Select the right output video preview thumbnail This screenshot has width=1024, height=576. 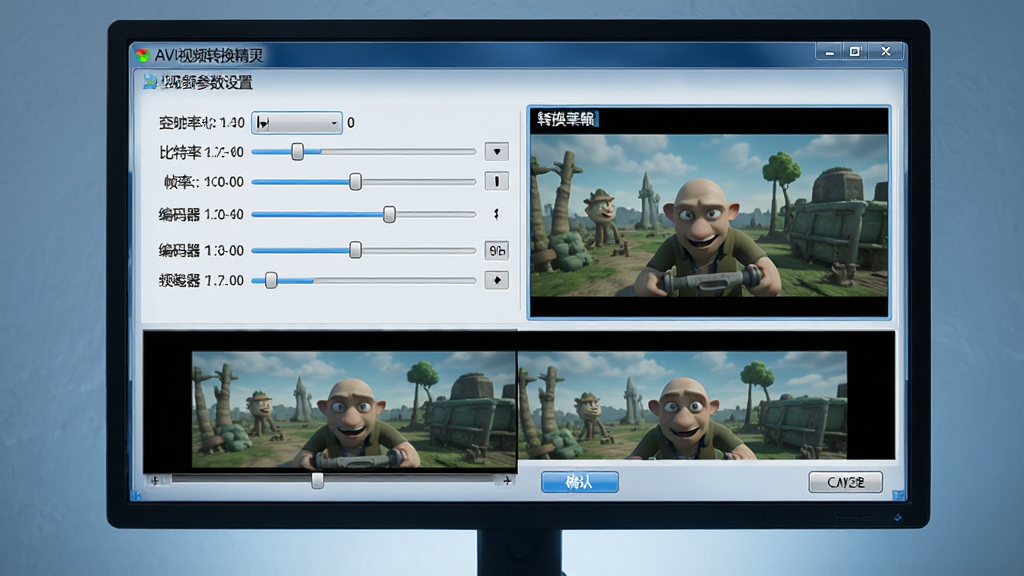[682, 406]
